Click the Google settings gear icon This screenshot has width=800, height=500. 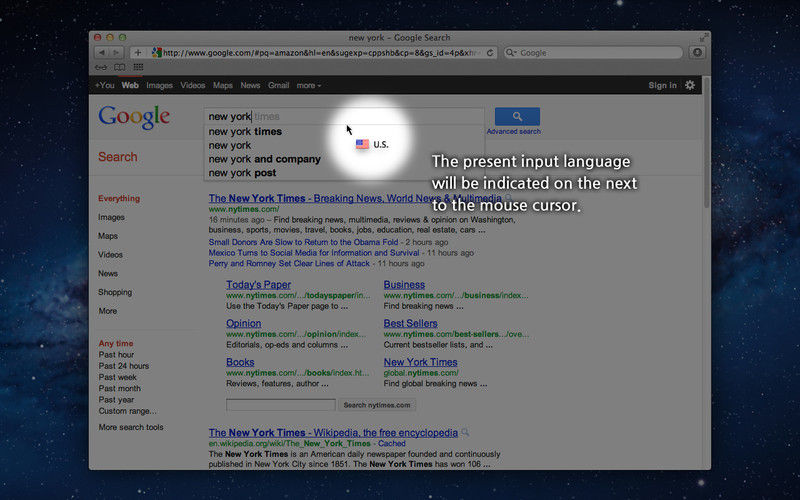[x=690, y=85]
